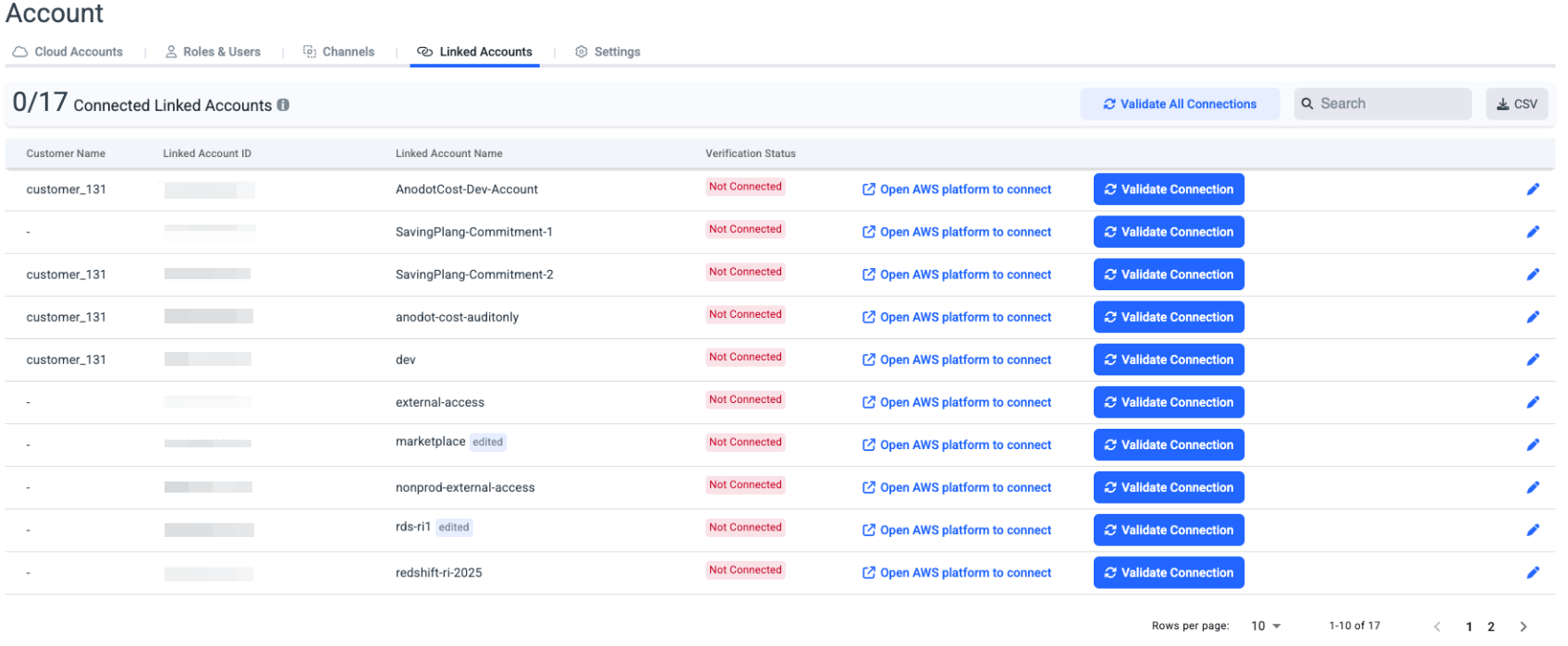This screenshot has width=1568, height=646.
Task: Click pencil icon for redshift-ri-2025
Action: coord(1532,572)
